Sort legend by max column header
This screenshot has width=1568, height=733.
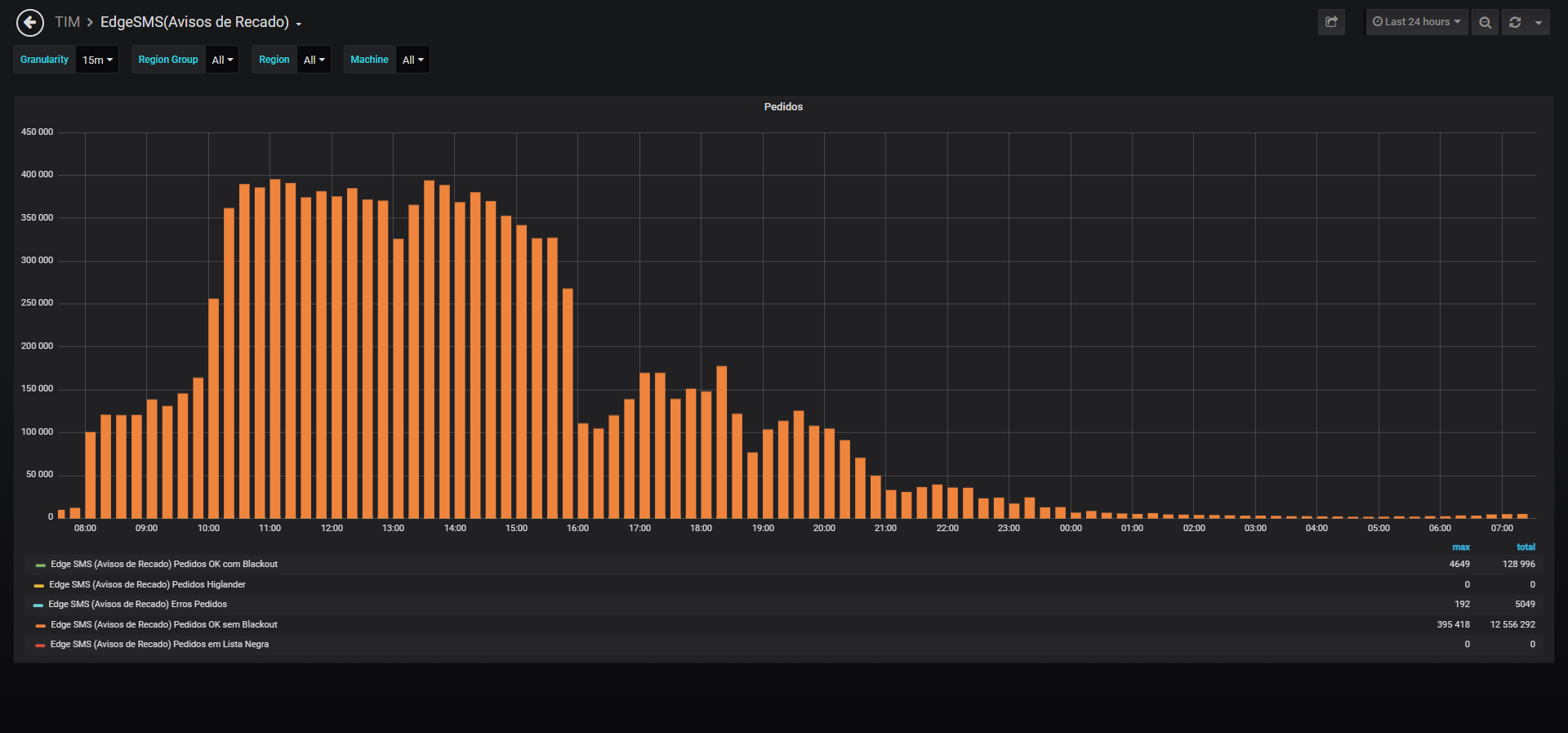click(1461, 548)
